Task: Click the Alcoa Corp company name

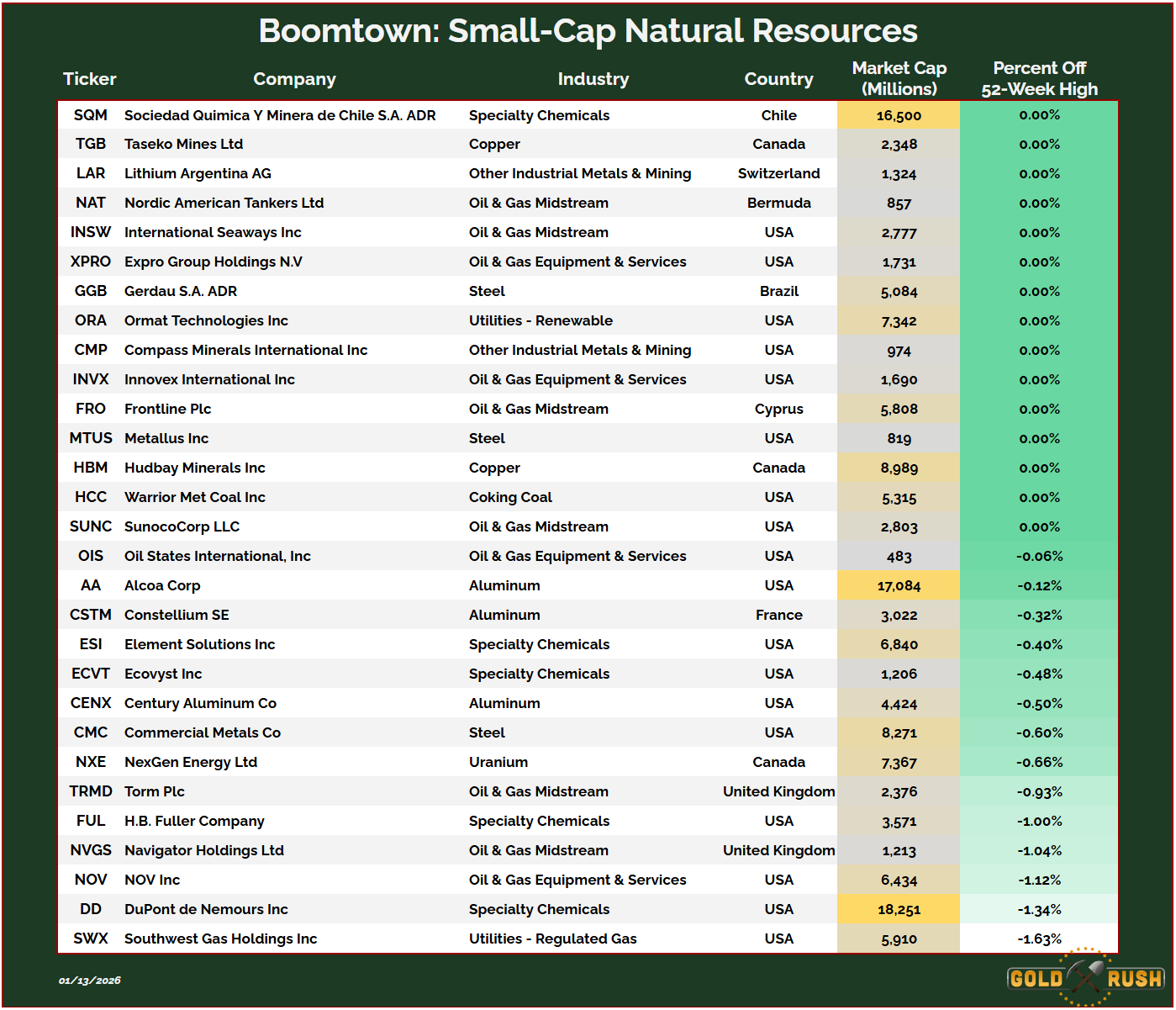Action: pyautogui.click(x=162, y=585)
